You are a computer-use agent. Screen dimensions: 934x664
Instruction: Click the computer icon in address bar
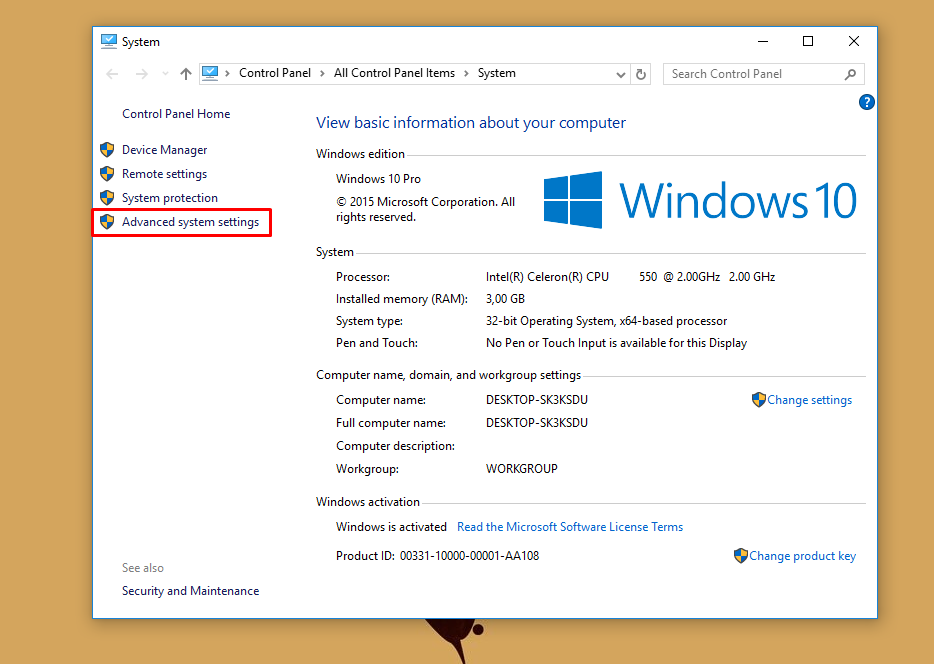click(x=210, y=73)
